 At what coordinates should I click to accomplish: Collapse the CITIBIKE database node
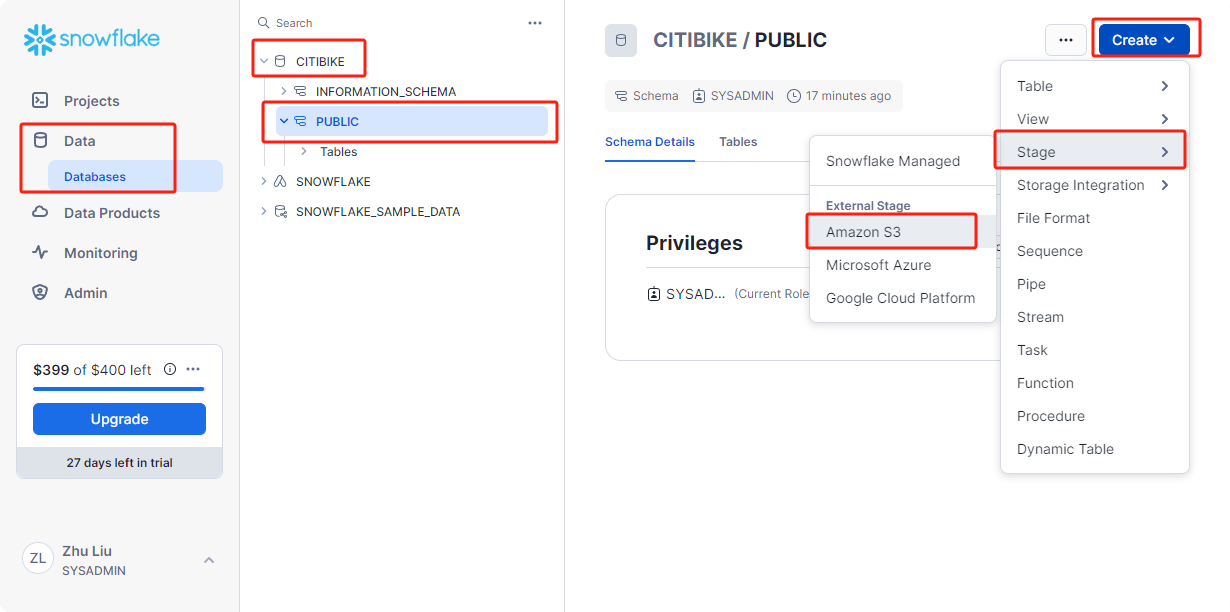(264, 62)
